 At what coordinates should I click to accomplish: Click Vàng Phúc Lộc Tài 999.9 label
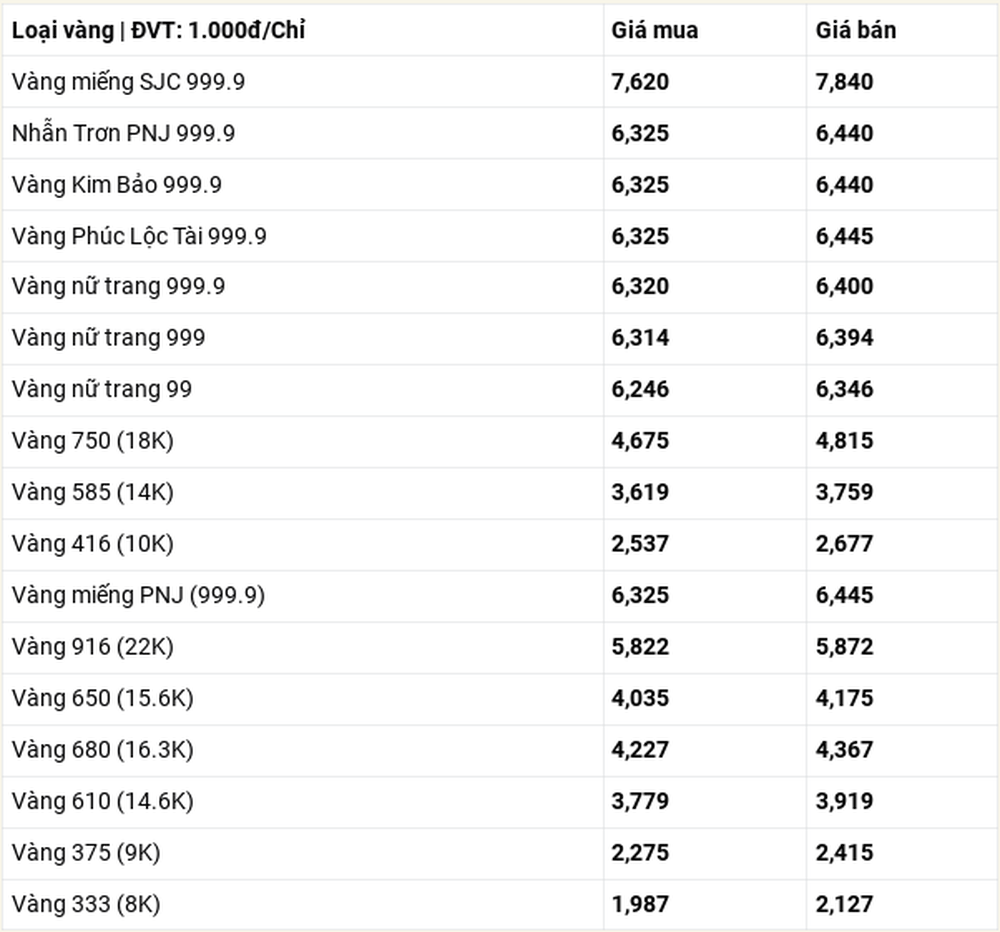coord(139,236)
